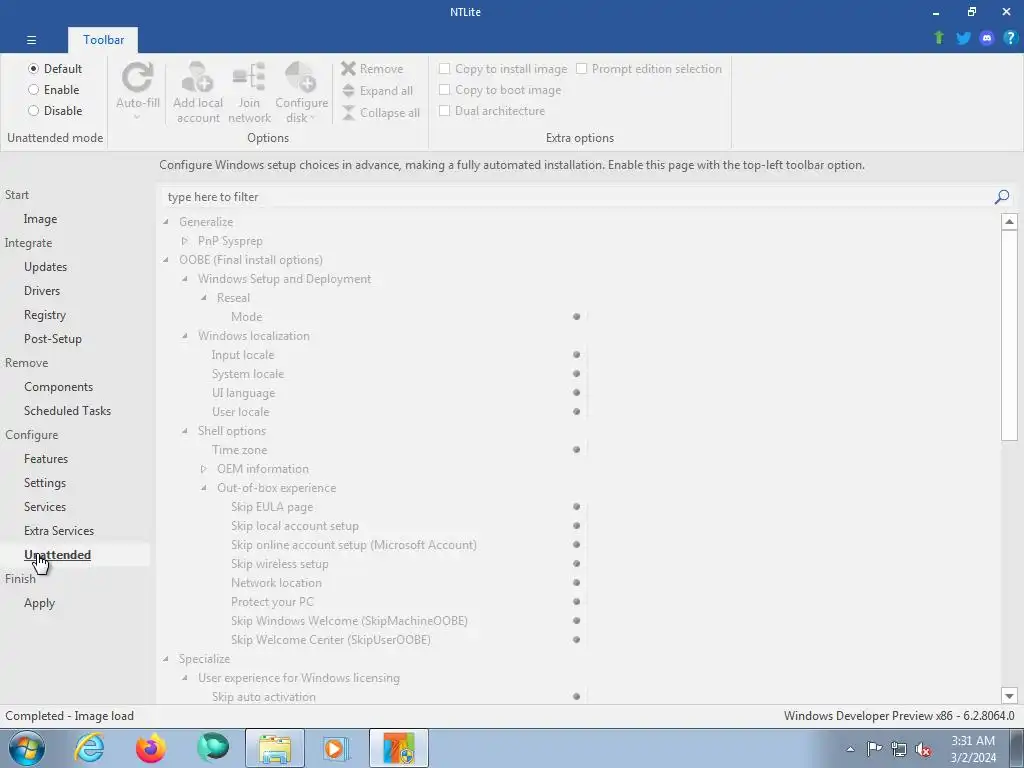Expand OEM information node
Viewport: 1024px width, 768px height.
(204, 469)
